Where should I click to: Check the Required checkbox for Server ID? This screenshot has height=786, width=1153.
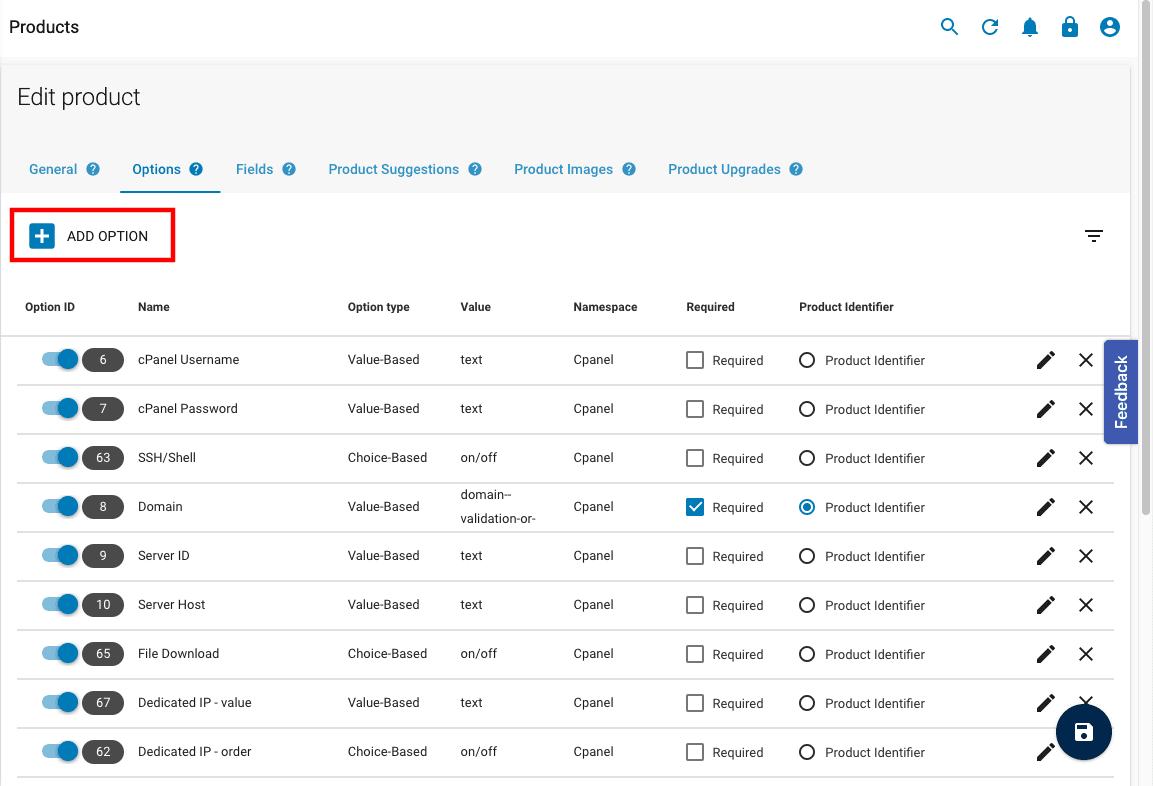tap(695, 556)
